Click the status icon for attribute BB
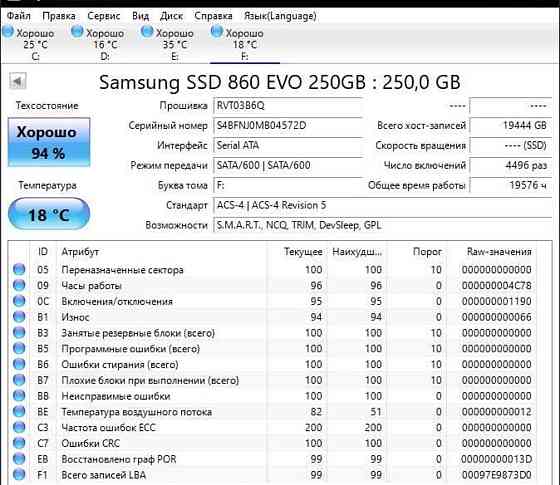Viewport: 560px width, 485px height. coord(19,396)
